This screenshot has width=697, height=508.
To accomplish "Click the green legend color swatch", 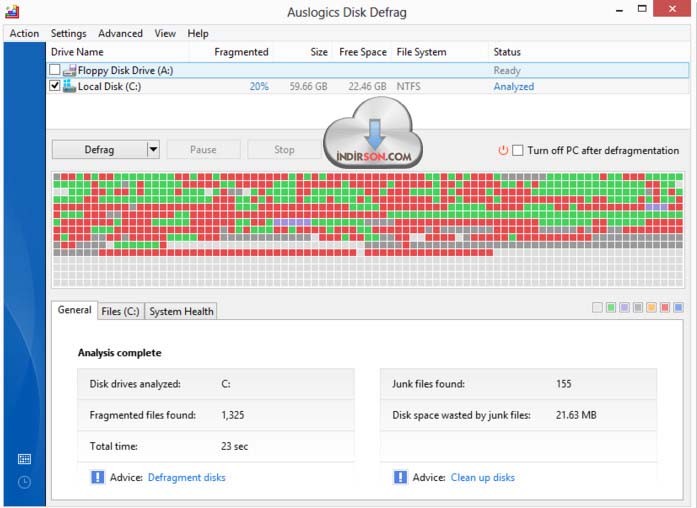I will [611, 307].
